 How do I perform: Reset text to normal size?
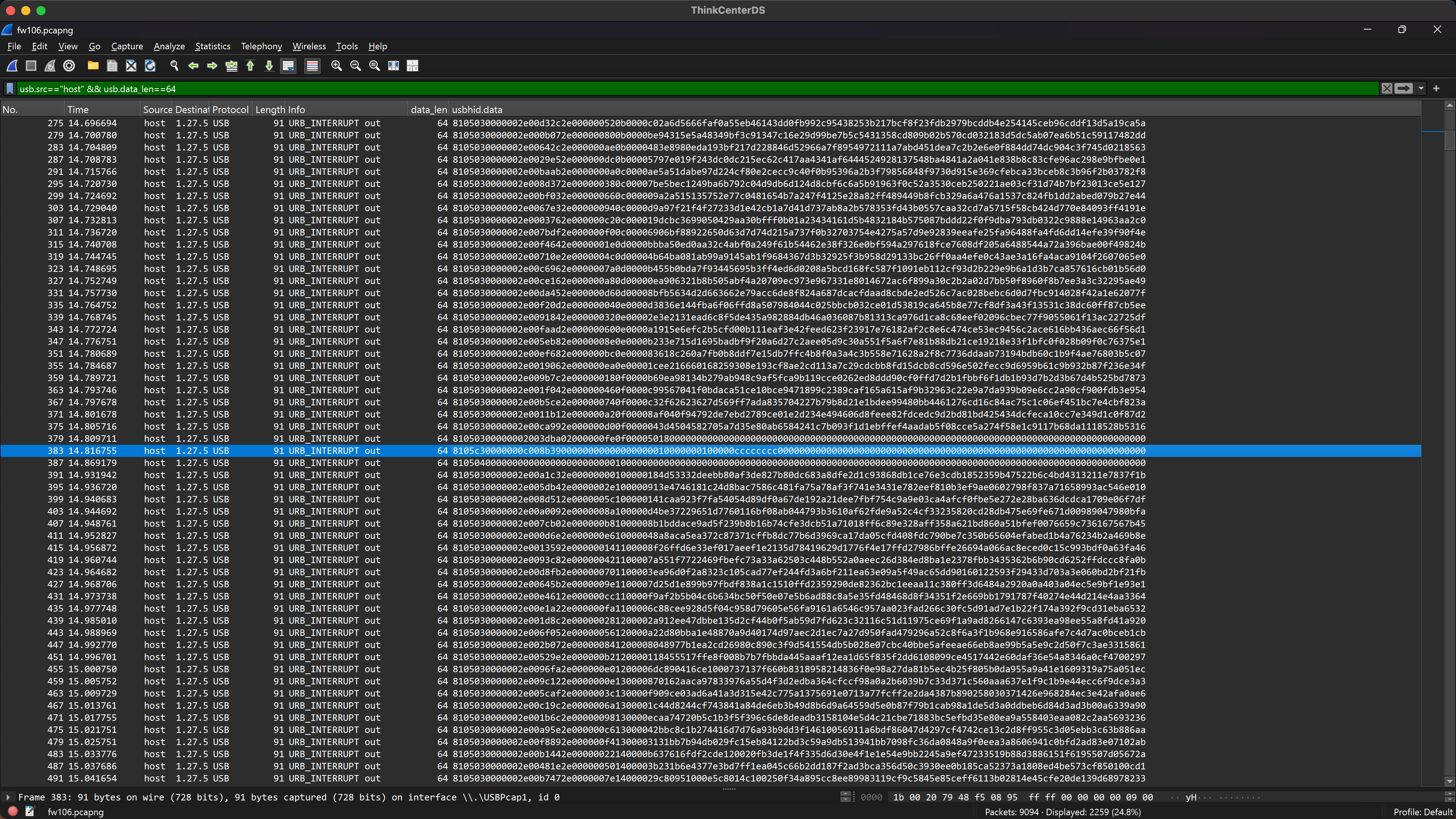(x=374, y=66)
